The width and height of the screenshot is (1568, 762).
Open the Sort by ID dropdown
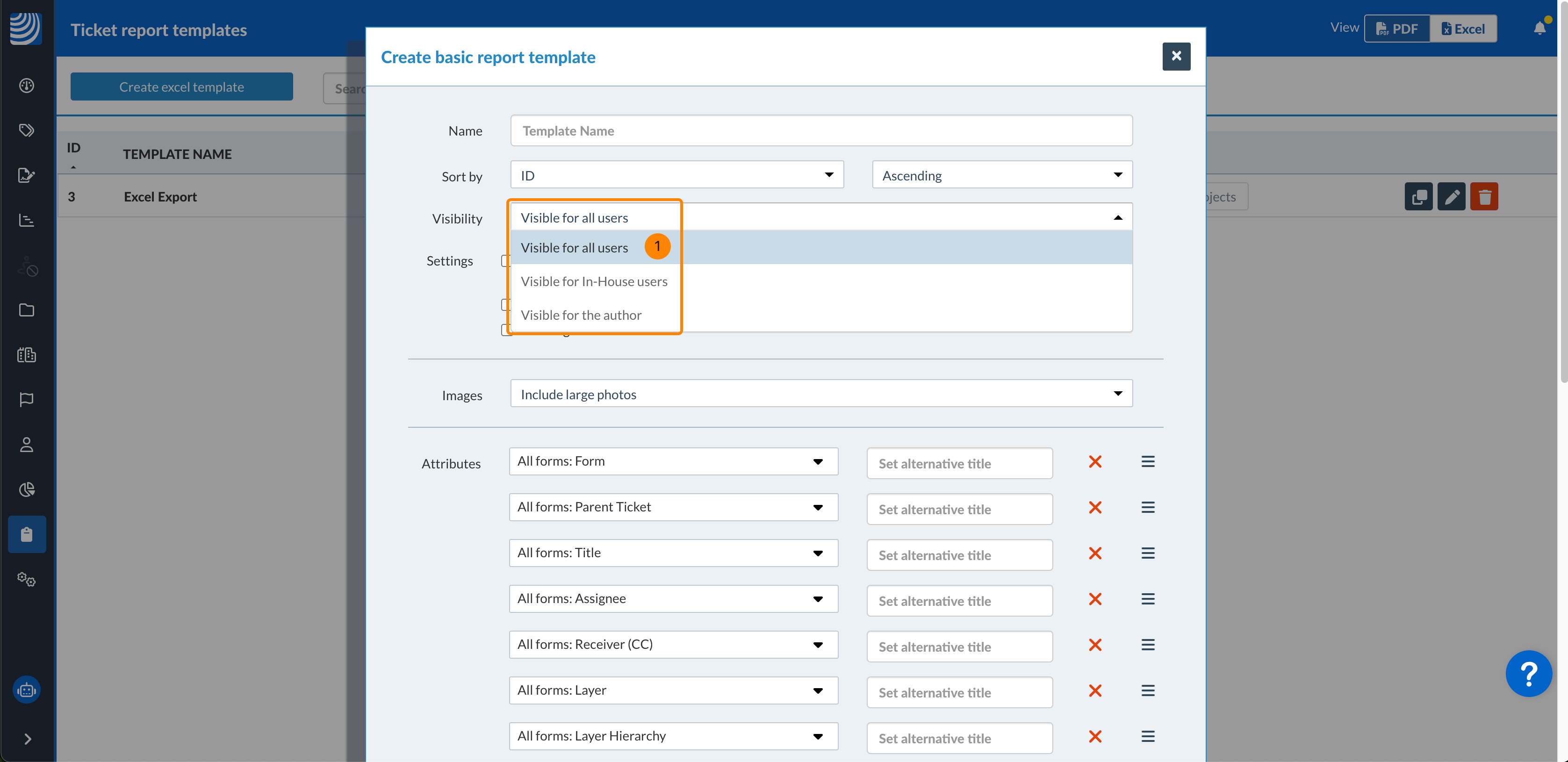[676, 175]
